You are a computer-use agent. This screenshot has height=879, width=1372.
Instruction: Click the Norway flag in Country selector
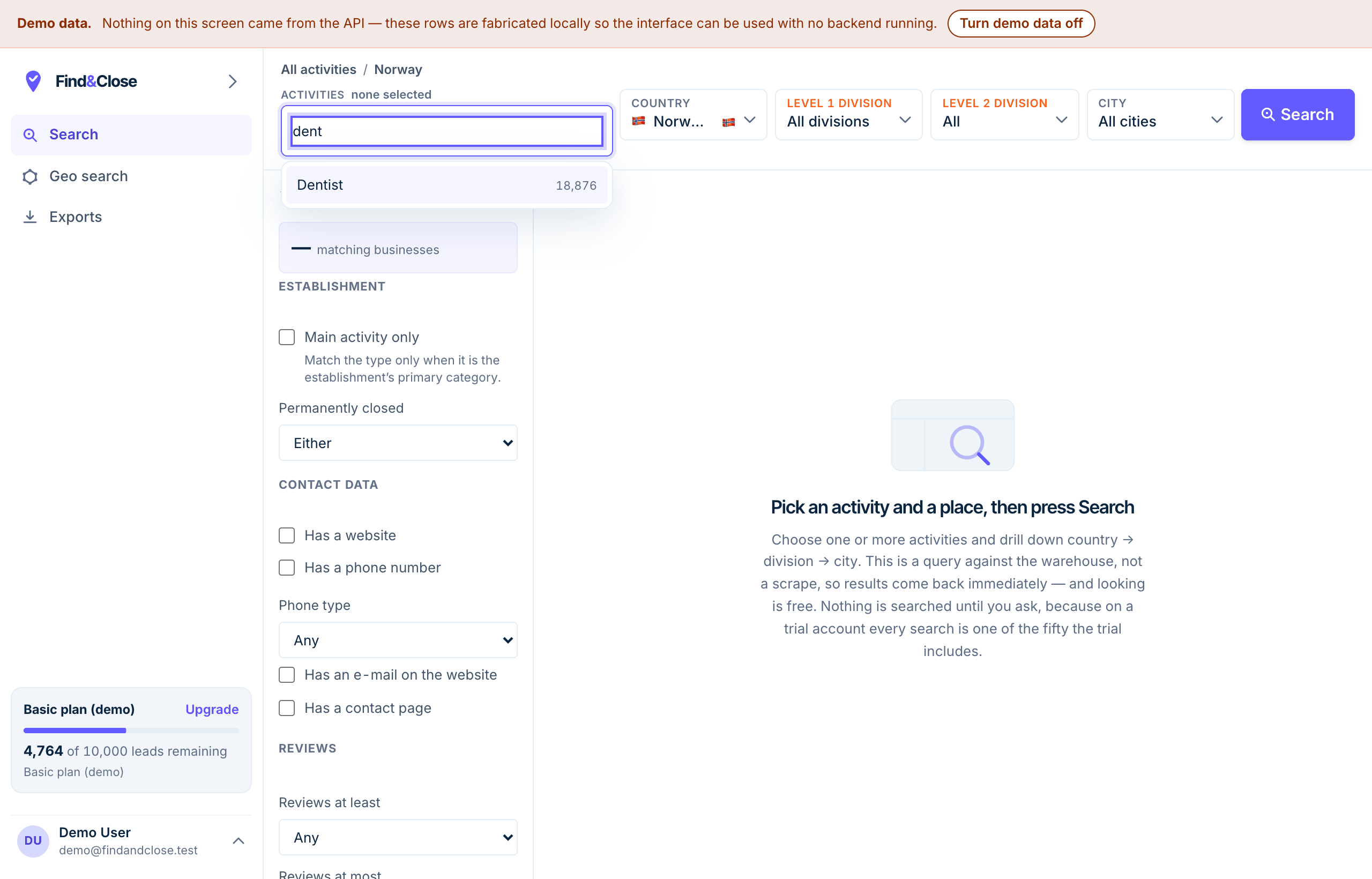(x=638, y=121)
